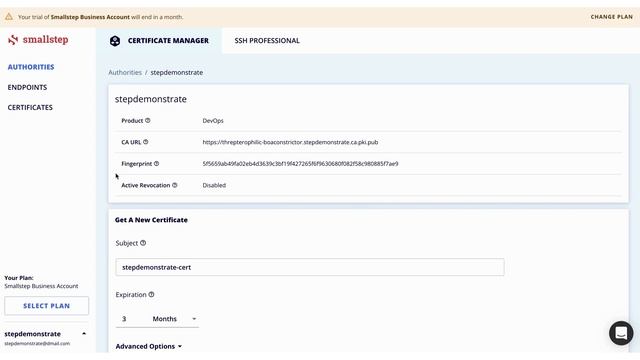Go to Authorities in sidebar

(x=31, y=67)
